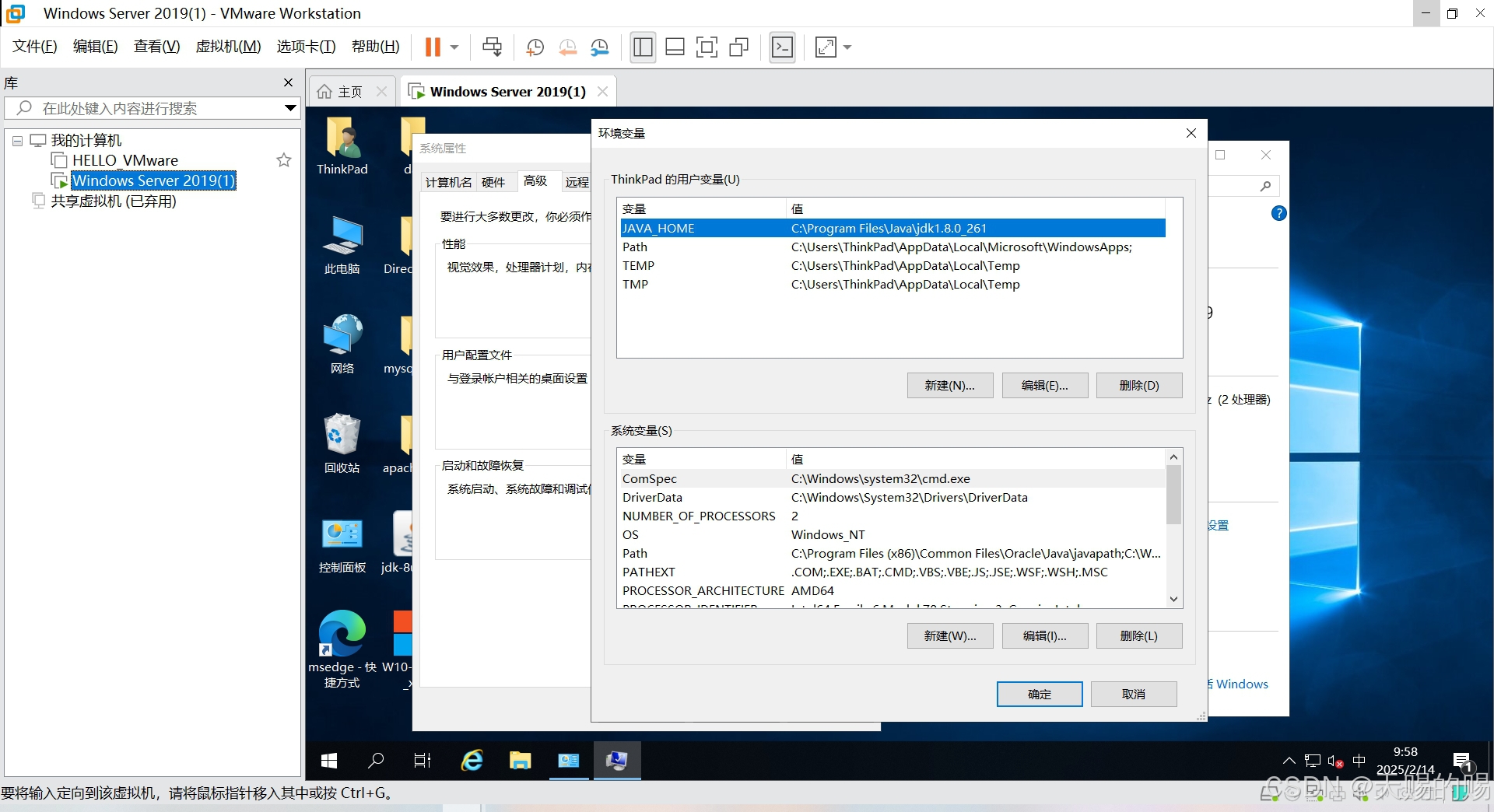
Task: Open 网络 desktop icon
Action: (342, 345)
